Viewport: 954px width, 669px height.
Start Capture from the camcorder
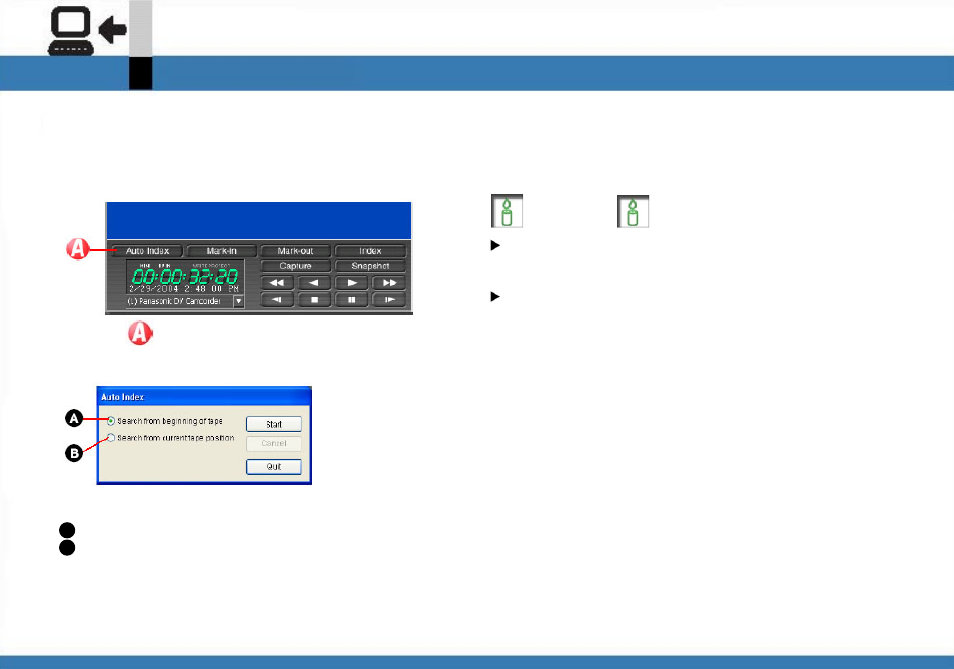[295, 266]
